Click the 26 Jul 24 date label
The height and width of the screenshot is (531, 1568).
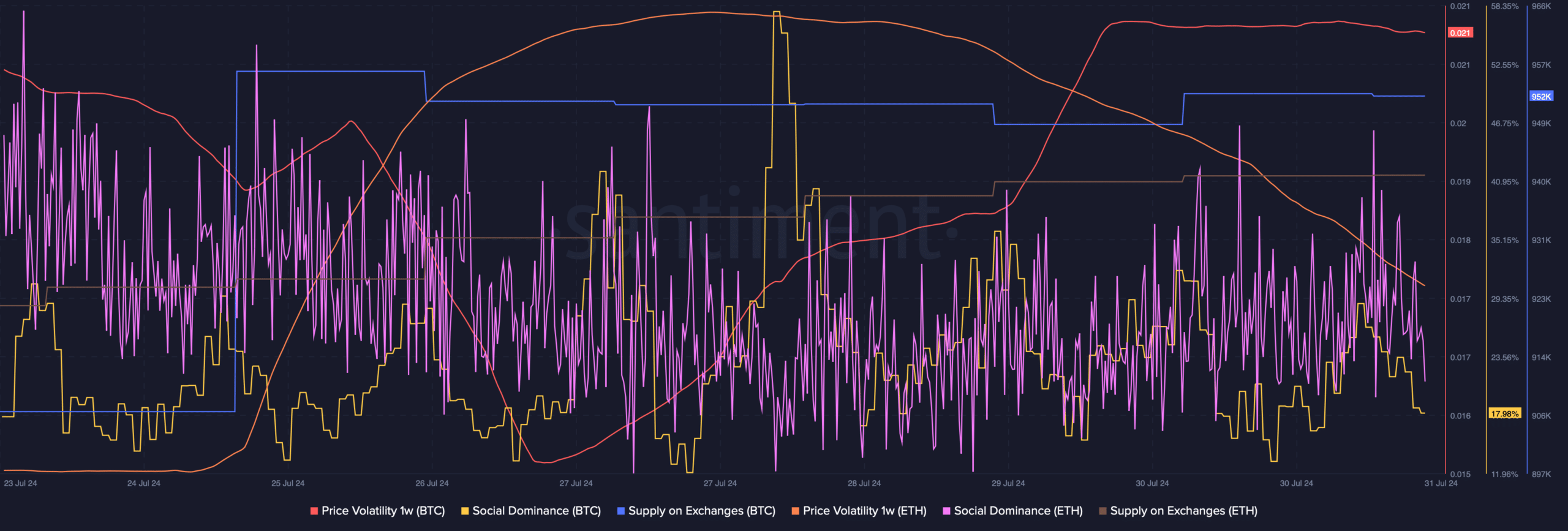pyautogui.click(x=432, y=483)
